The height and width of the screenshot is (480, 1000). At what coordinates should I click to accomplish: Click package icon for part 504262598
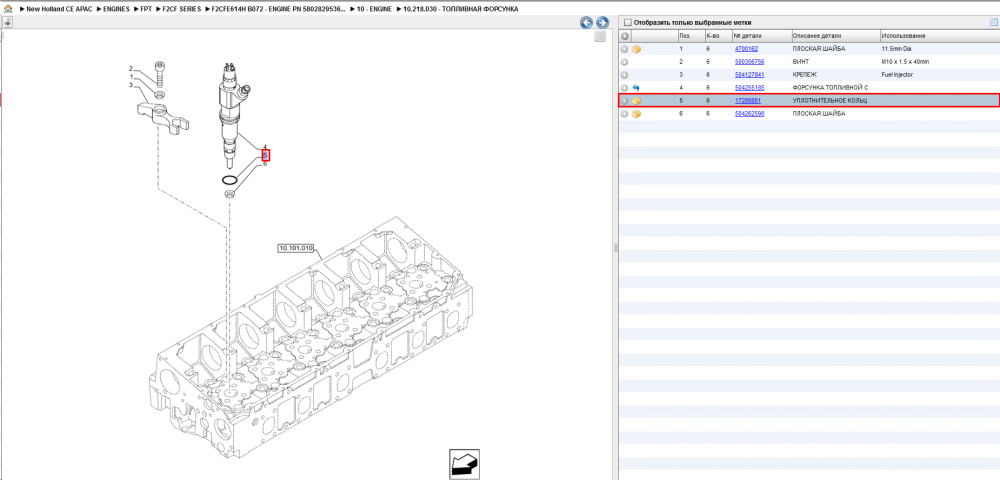point(636,113)
